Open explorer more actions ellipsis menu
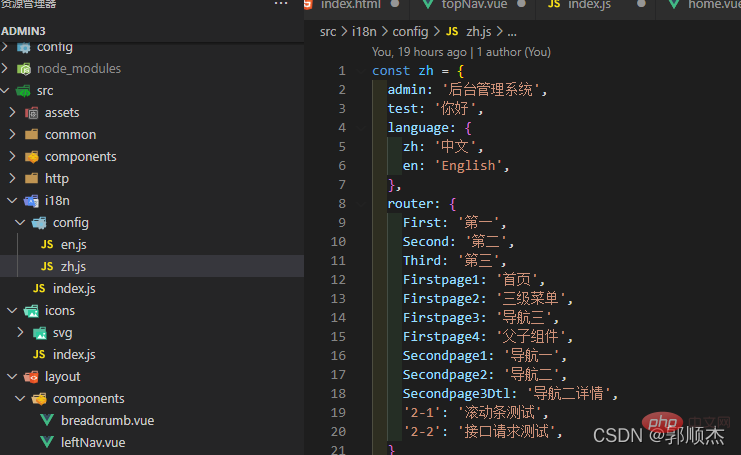This screenshot has height=455, width=741. click(281, 4)
